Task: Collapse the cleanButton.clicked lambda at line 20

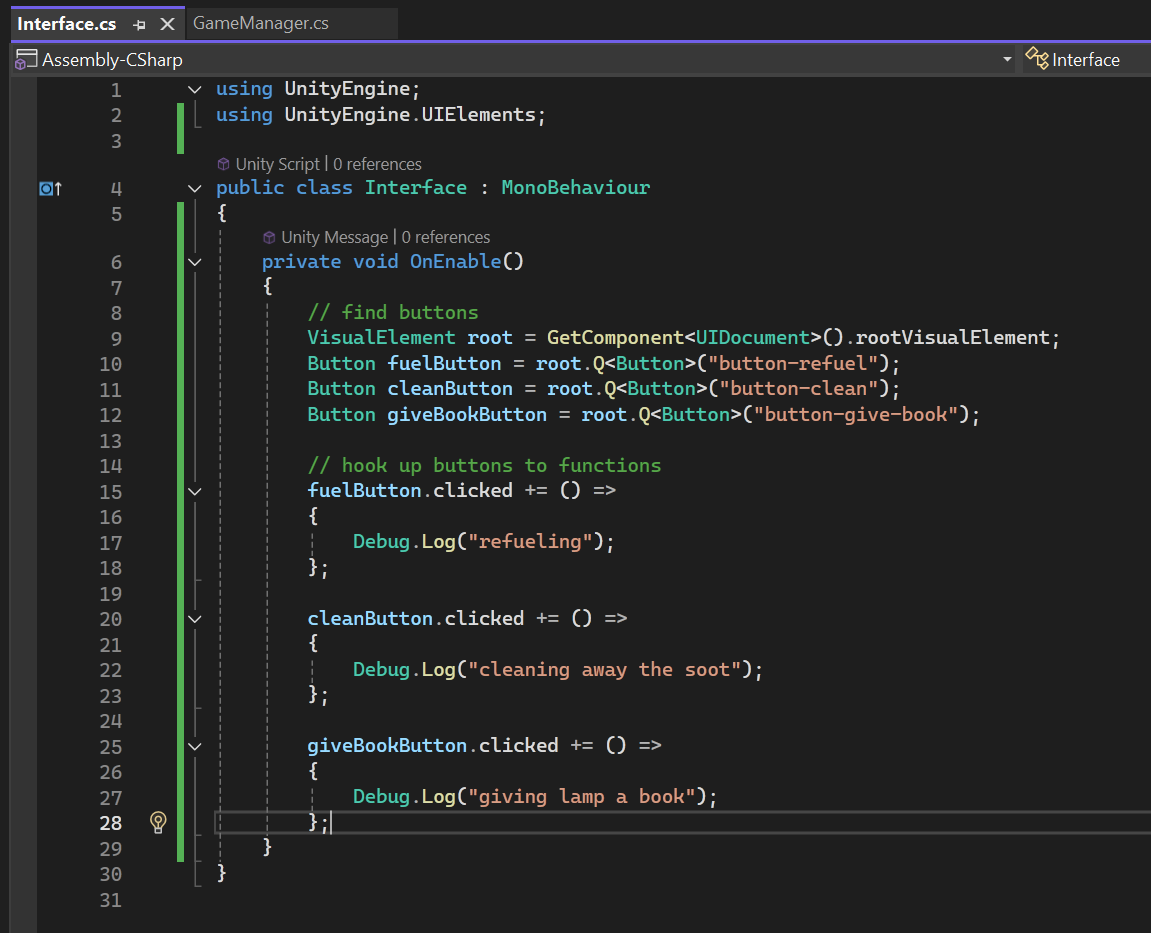Action: tap(195, 619)
